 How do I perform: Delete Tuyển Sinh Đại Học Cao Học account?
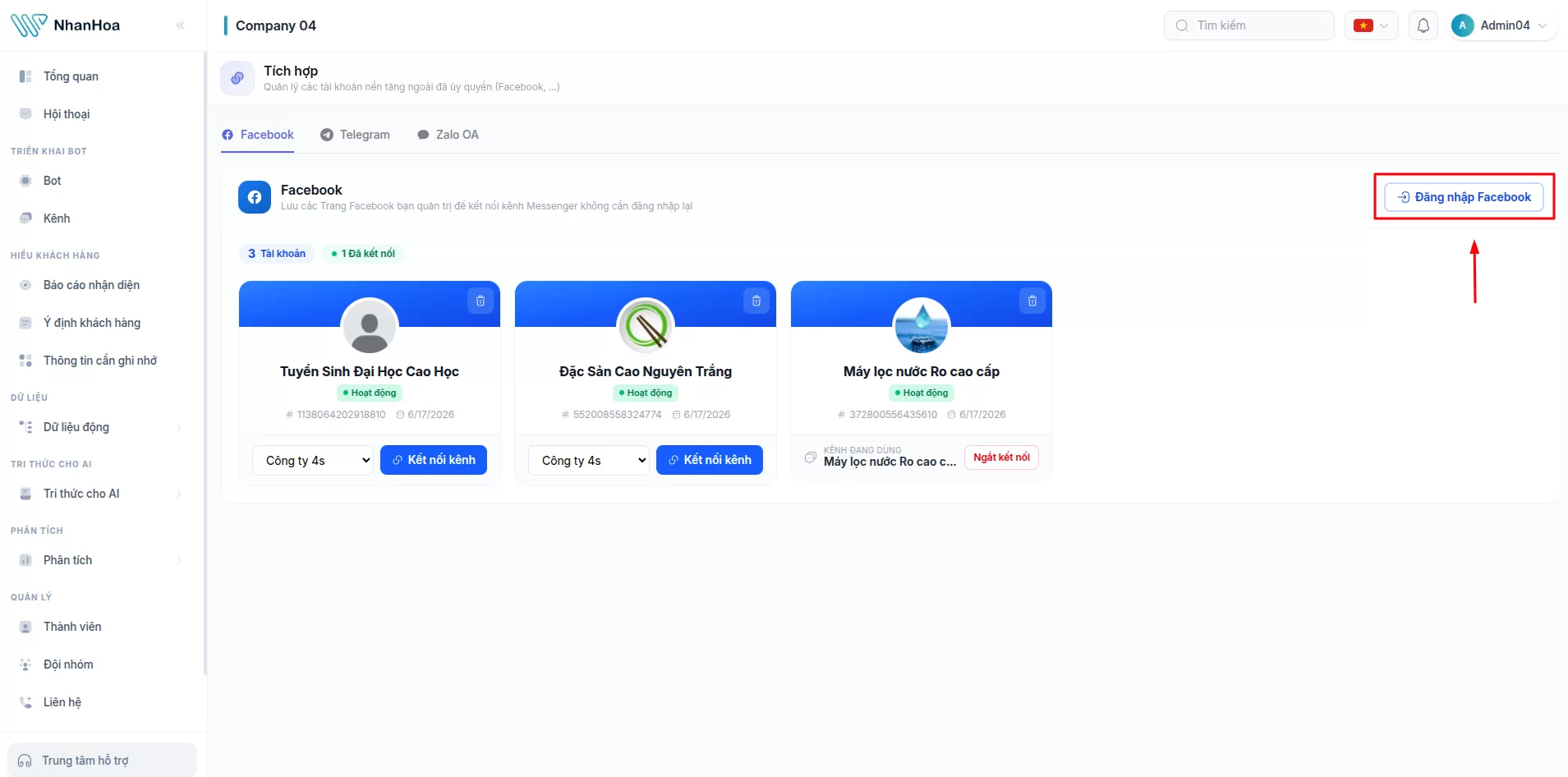point(481,301)
